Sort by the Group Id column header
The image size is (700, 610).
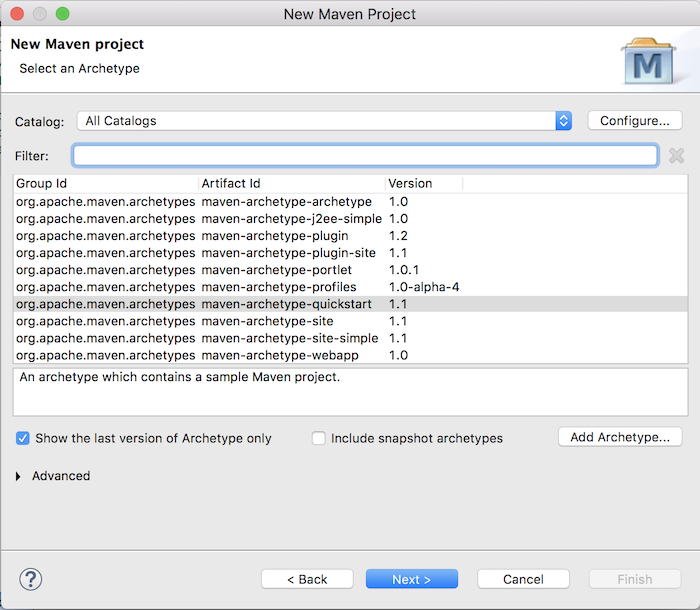pos(106,184)
